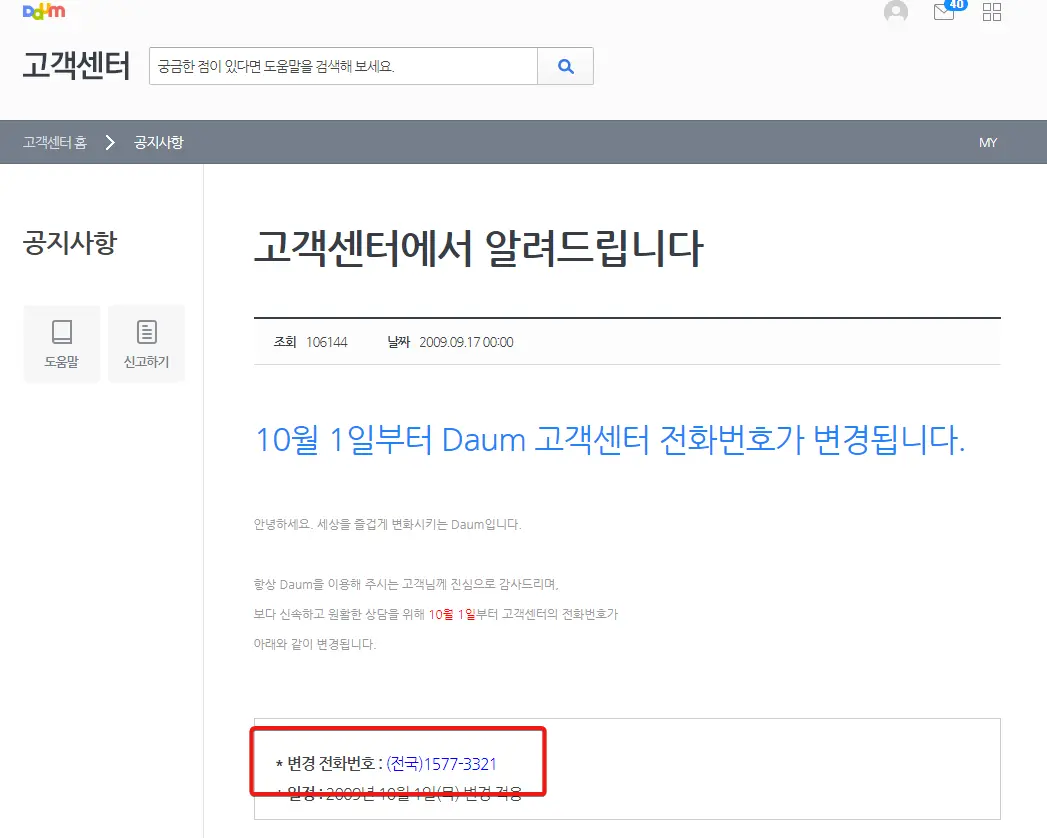The height and width of the screenshot is (838, 1047).
Task: Open 신고하기 report document icon
Action: pyautogui.click(x=146, y=344)
